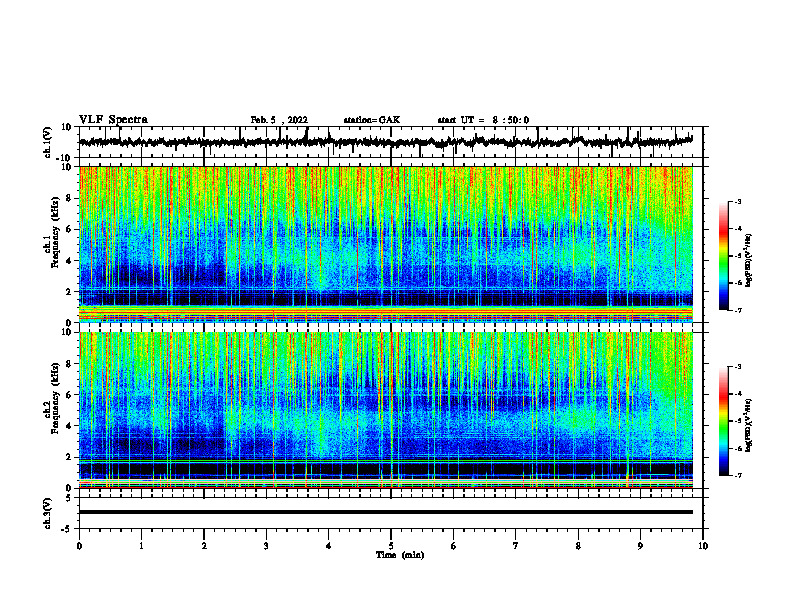Click the log(PSD) label beside ch.2 color bar
Screen dimensions: 792x612
(749, 425)
